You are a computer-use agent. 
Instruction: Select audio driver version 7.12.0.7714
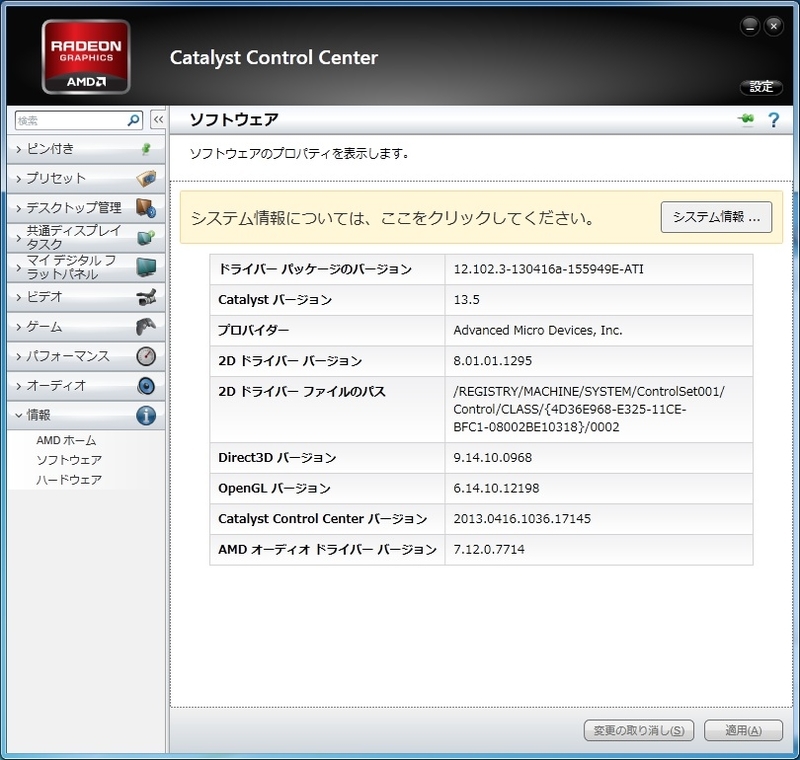pos(598,549)
